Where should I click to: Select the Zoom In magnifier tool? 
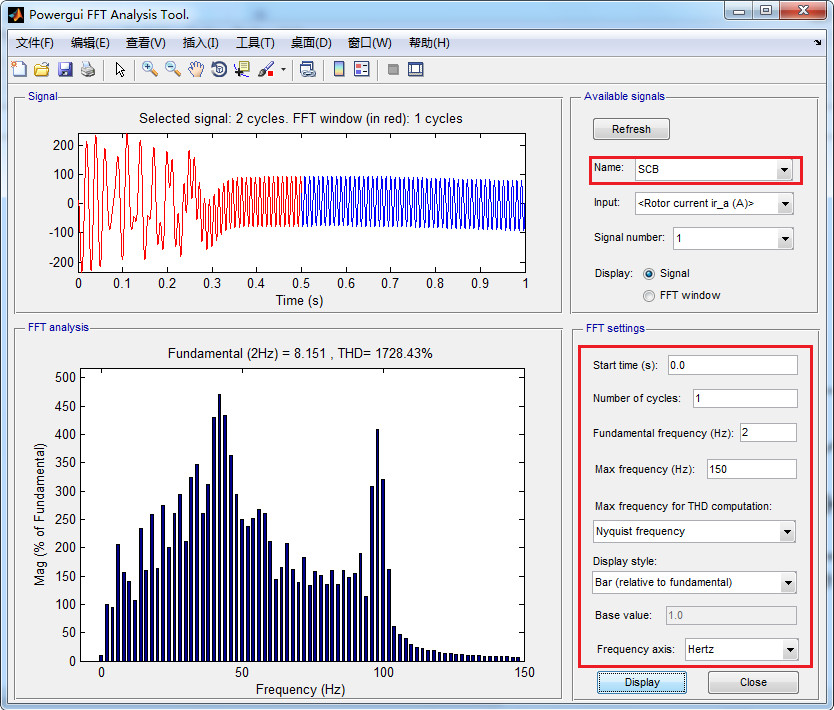click(x=150, y=69)
